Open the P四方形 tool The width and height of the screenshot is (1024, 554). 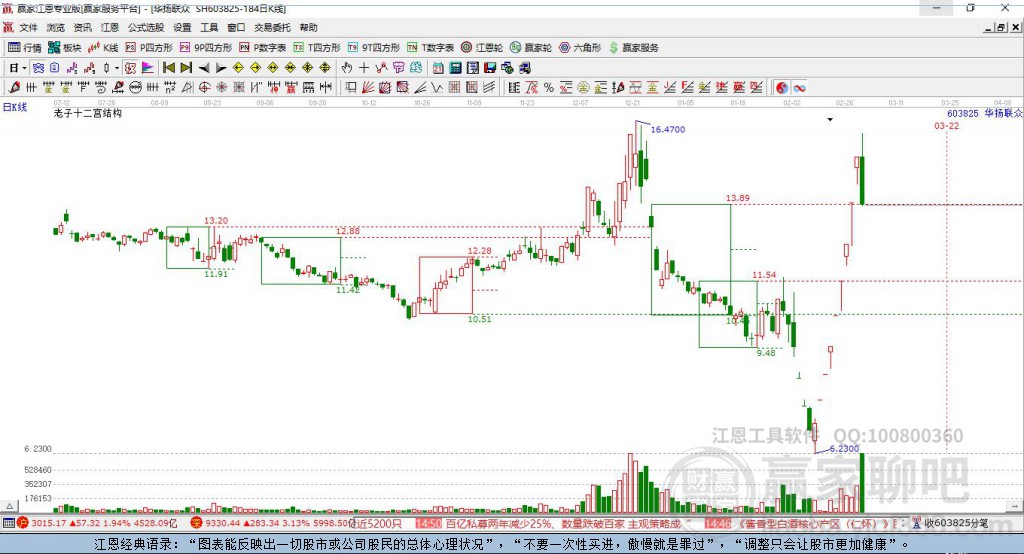click(149, 48)
